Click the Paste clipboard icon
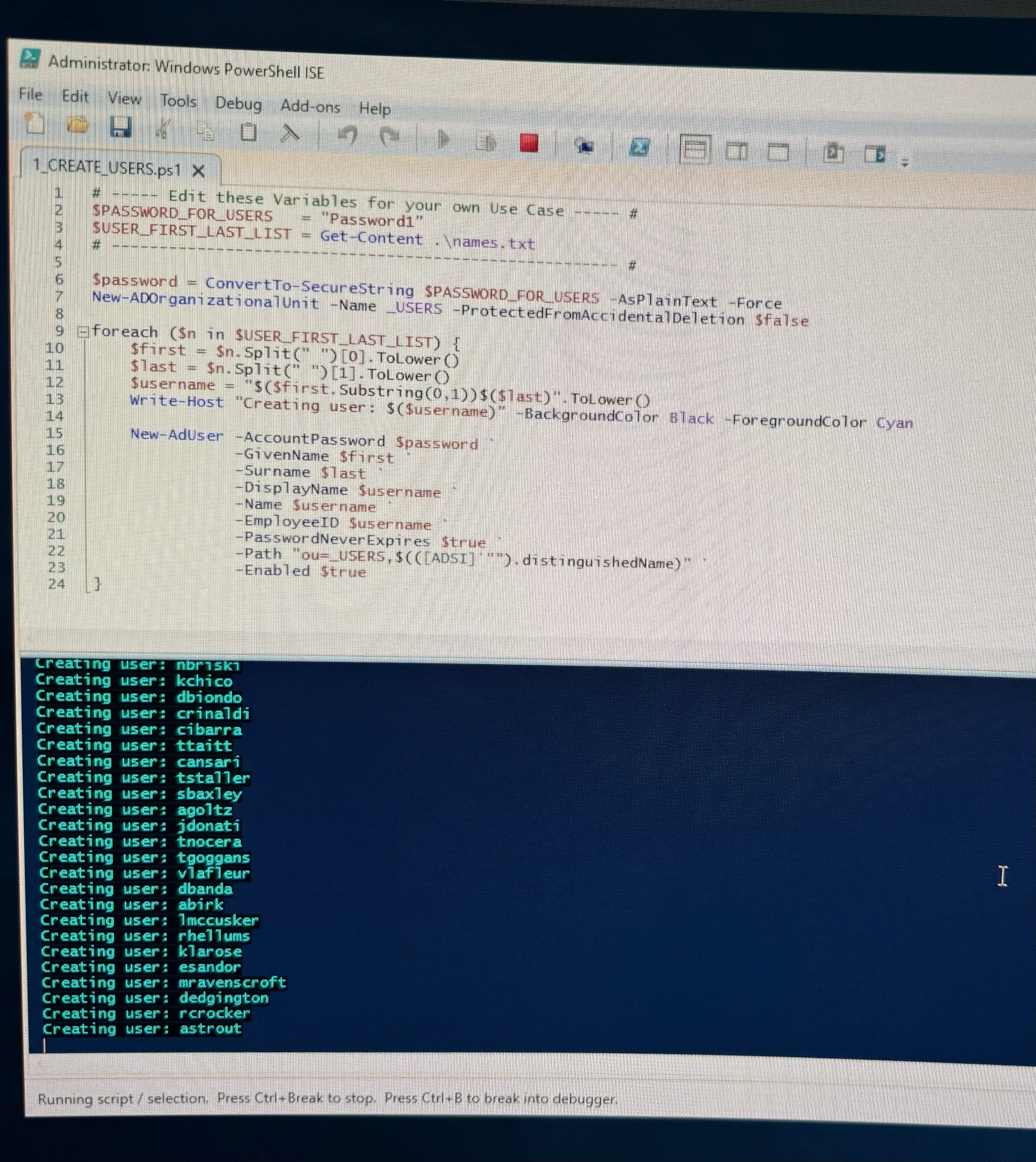Viewport: 1036px width, 1162px height. point(248,133)
